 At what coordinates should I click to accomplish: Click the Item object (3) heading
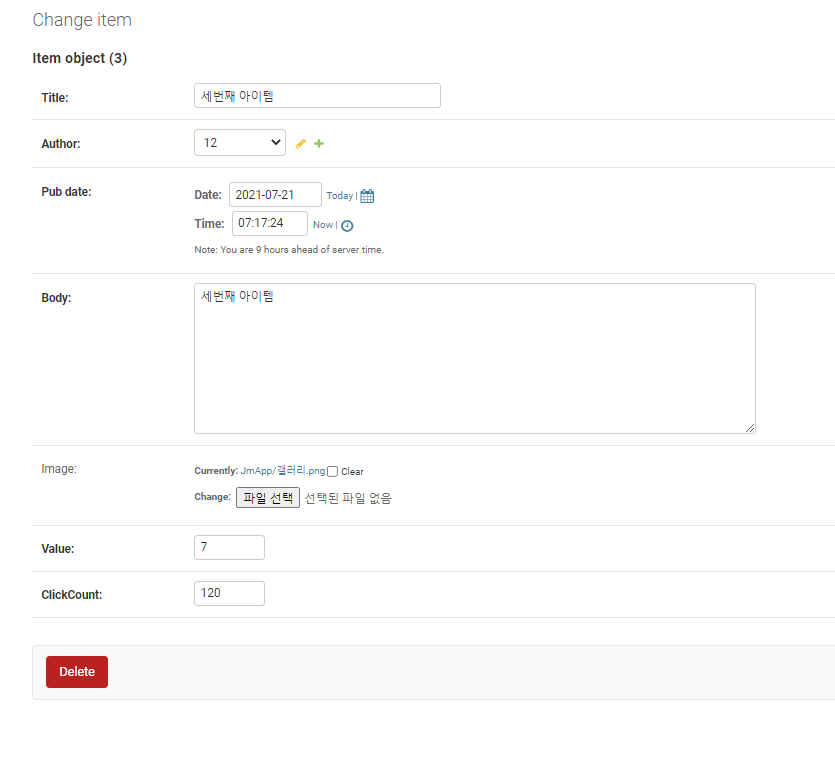80,58
